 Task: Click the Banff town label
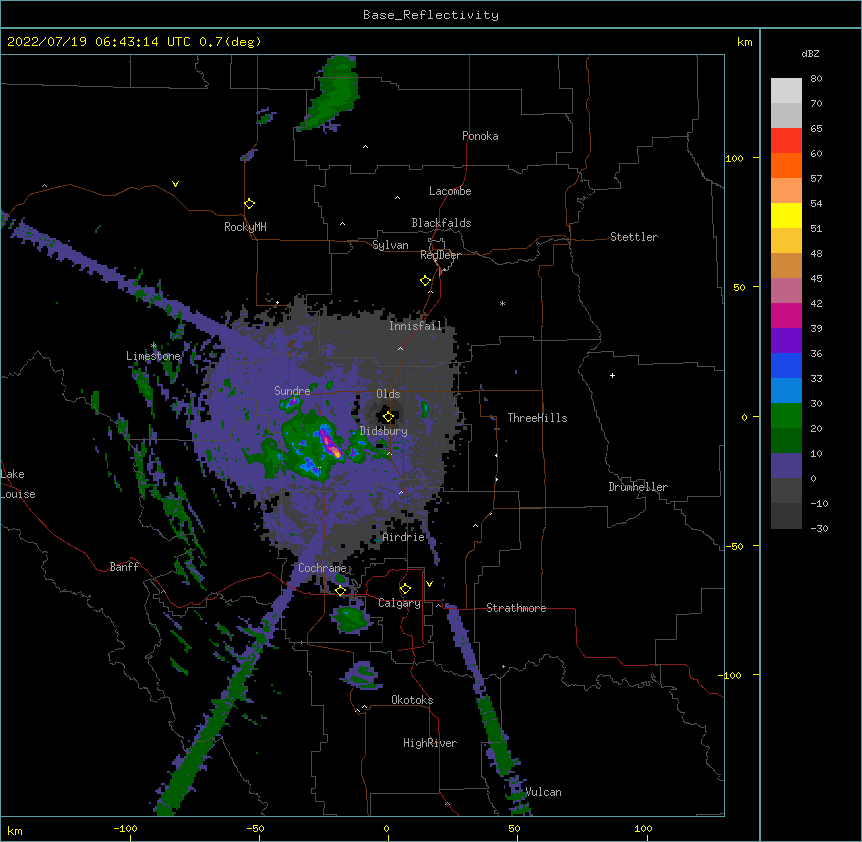click(124, 567)
